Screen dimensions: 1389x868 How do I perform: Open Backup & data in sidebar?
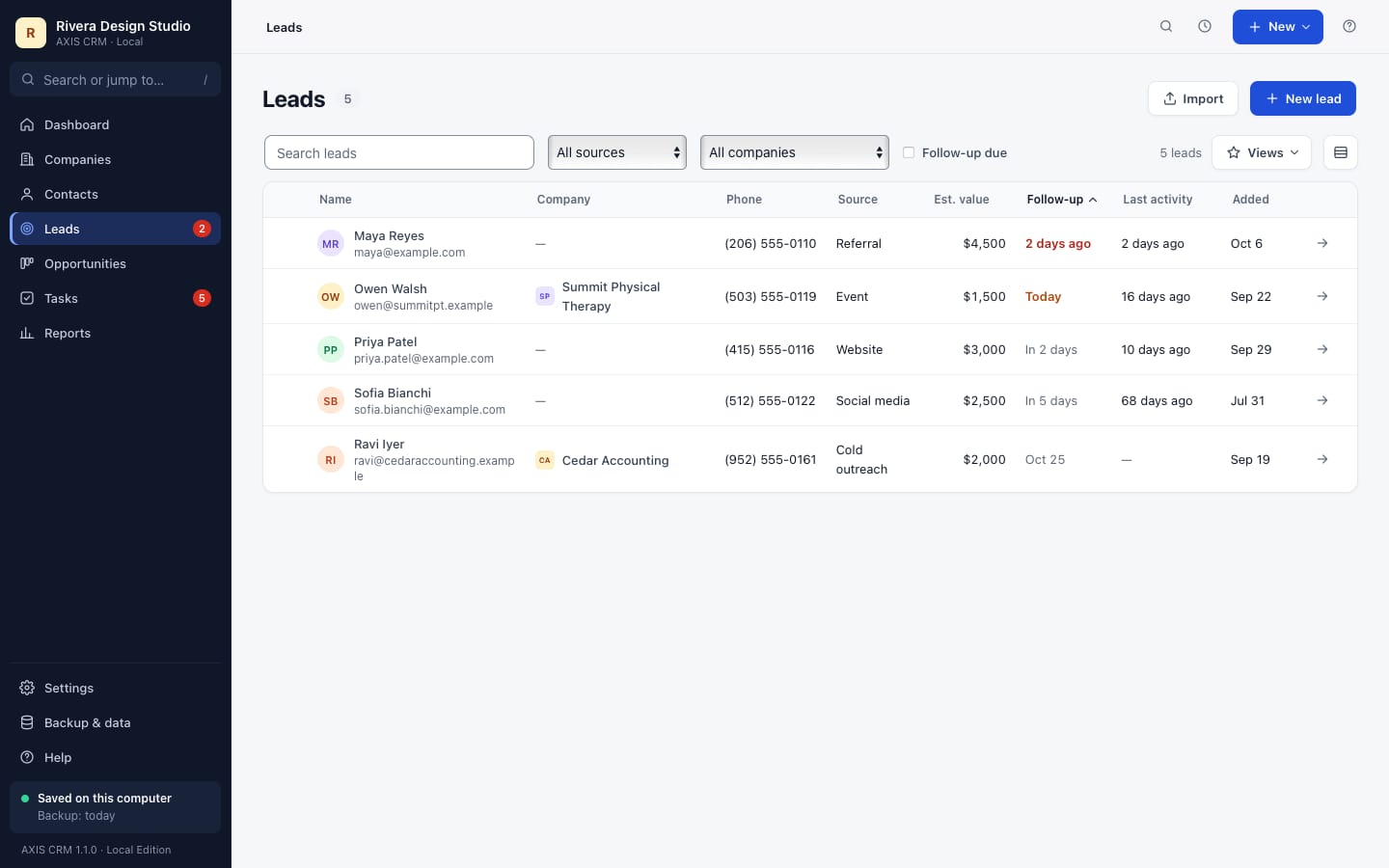[115, 722]
